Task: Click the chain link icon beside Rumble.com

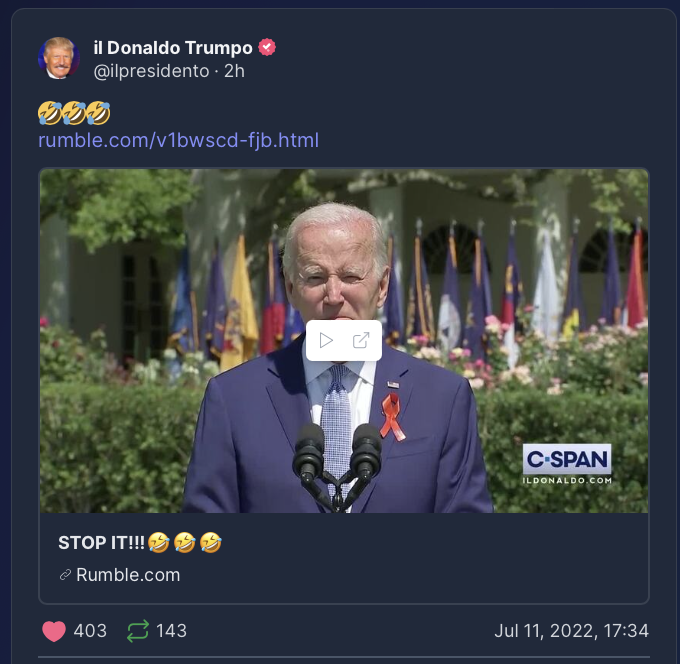Action: coord(65,575)
